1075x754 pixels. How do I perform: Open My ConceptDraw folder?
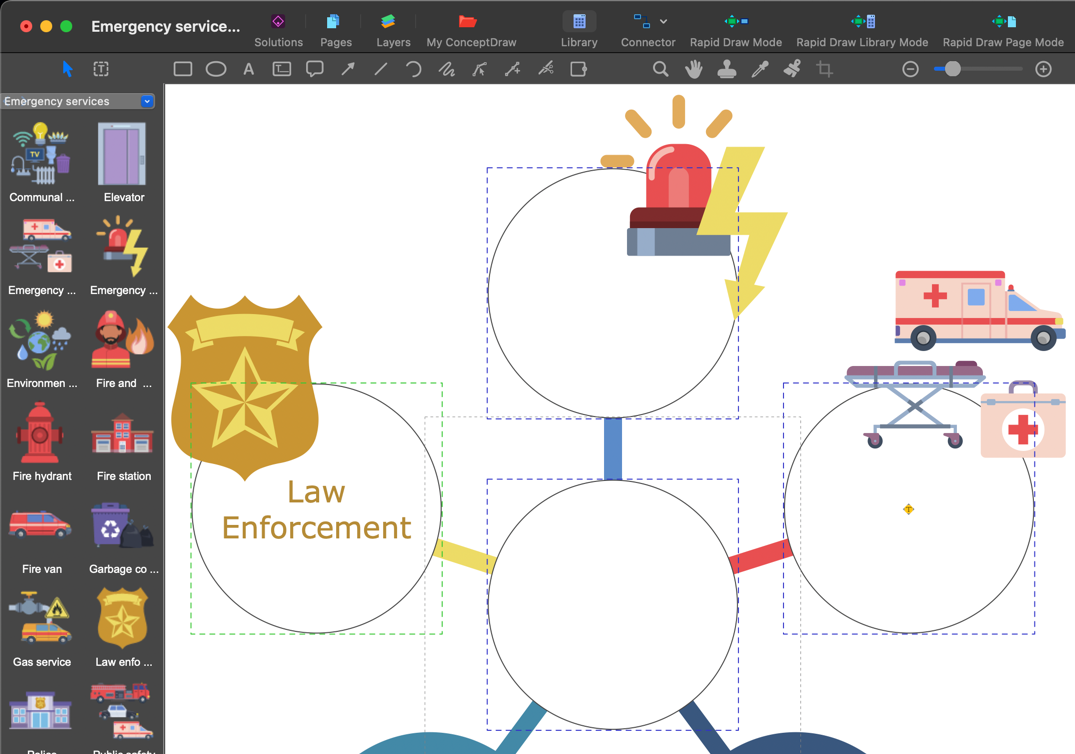point(471,31)
